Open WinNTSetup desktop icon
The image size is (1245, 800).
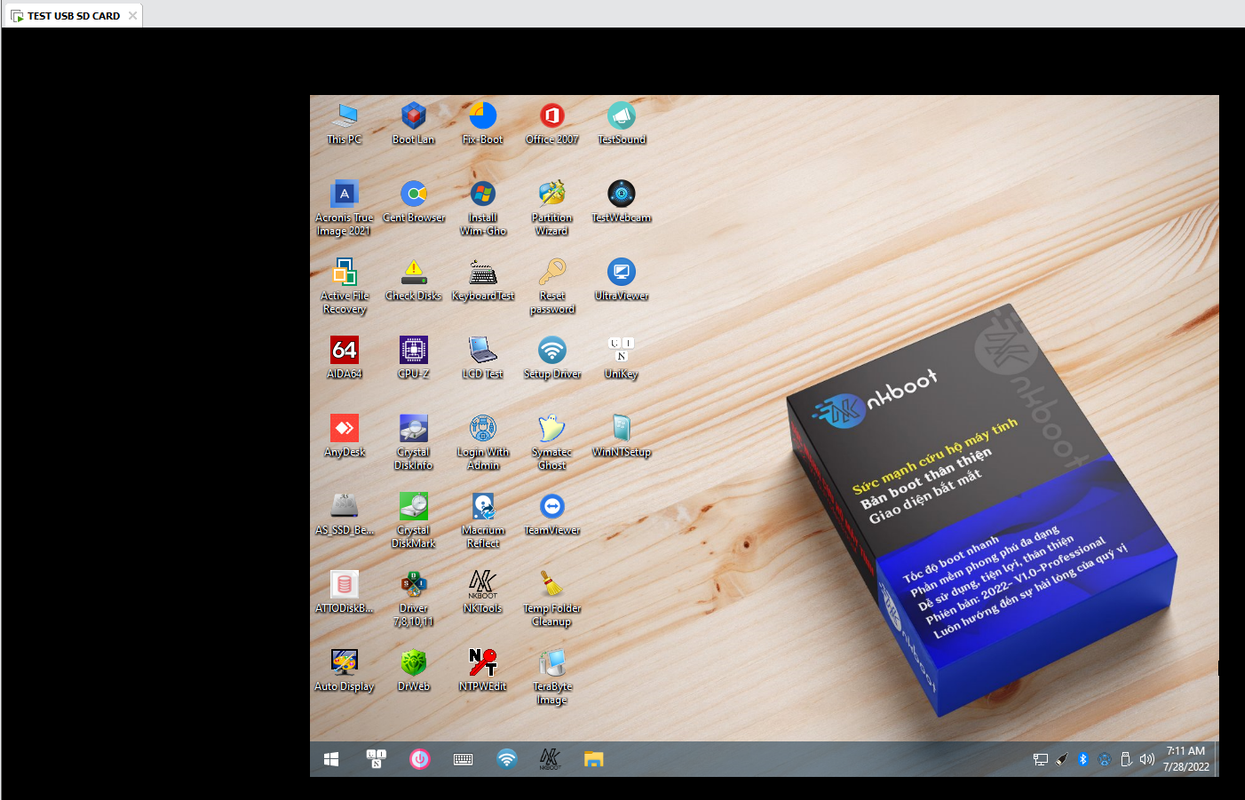pyautogui.click(x=621, y=436)
